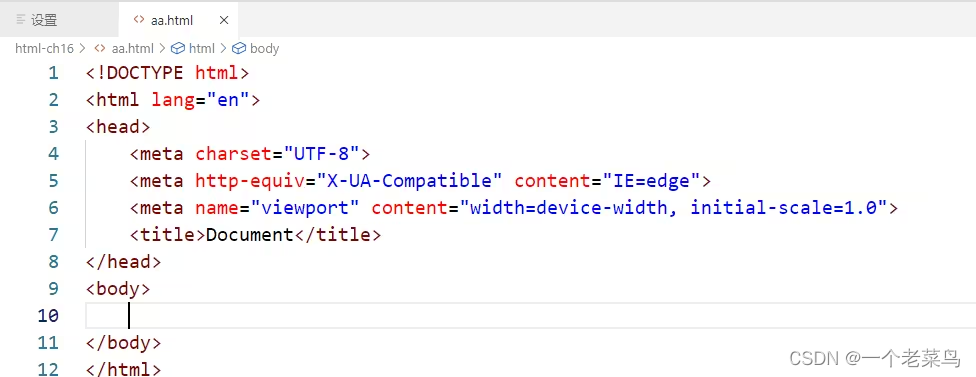This screenshot has width=976, height=377.
Task: Click line number 4 in gutter
Action: pyautogui.click(x=53, y=154)
